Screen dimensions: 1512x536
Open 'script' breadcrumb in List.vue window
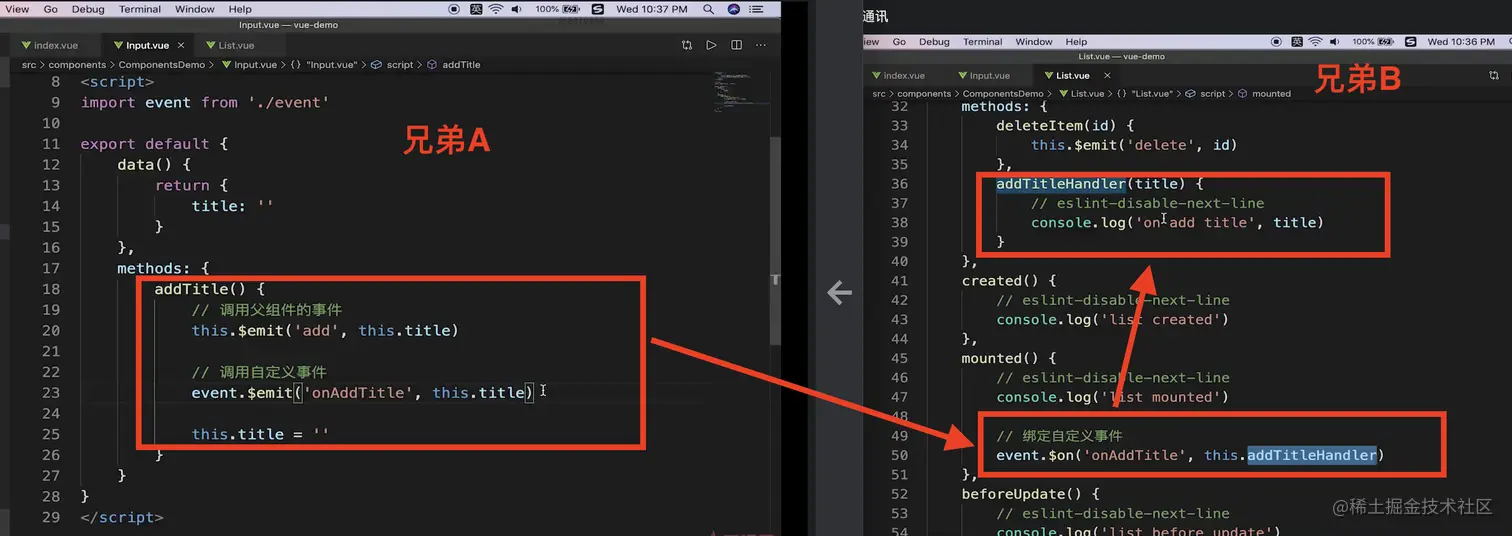point(1212,93)
